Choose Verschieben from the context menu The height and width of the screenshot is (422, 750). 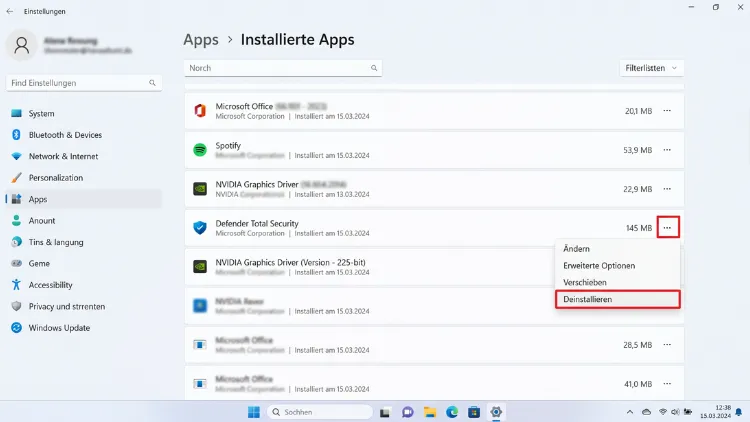(618, 282)
